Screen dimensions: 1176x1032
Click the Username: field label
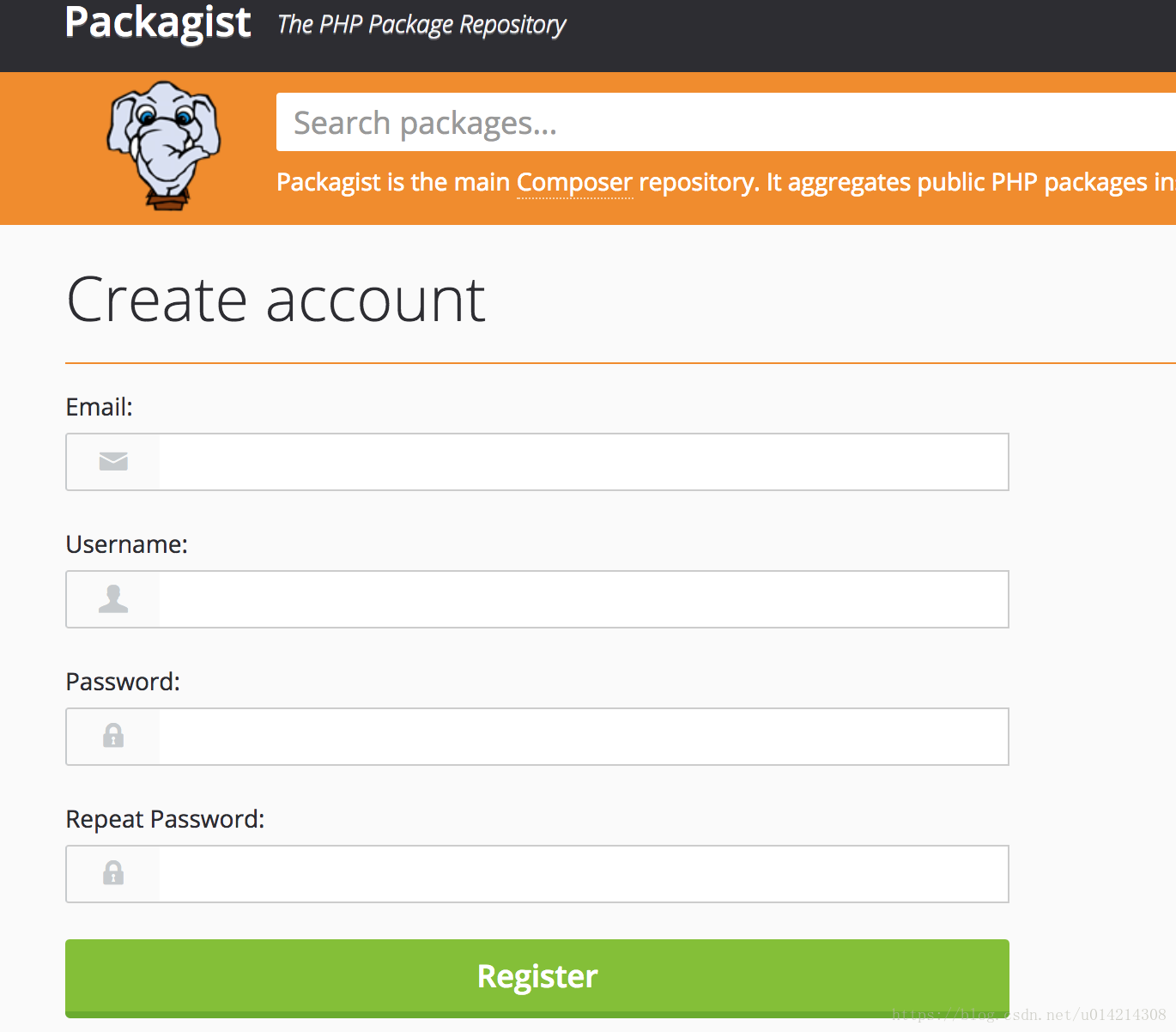[127, 544]
